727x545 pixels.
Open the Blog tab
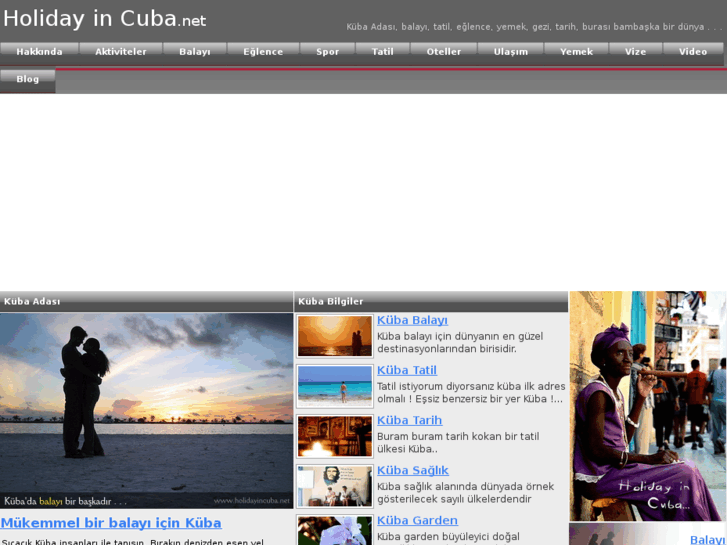[28, 79]
